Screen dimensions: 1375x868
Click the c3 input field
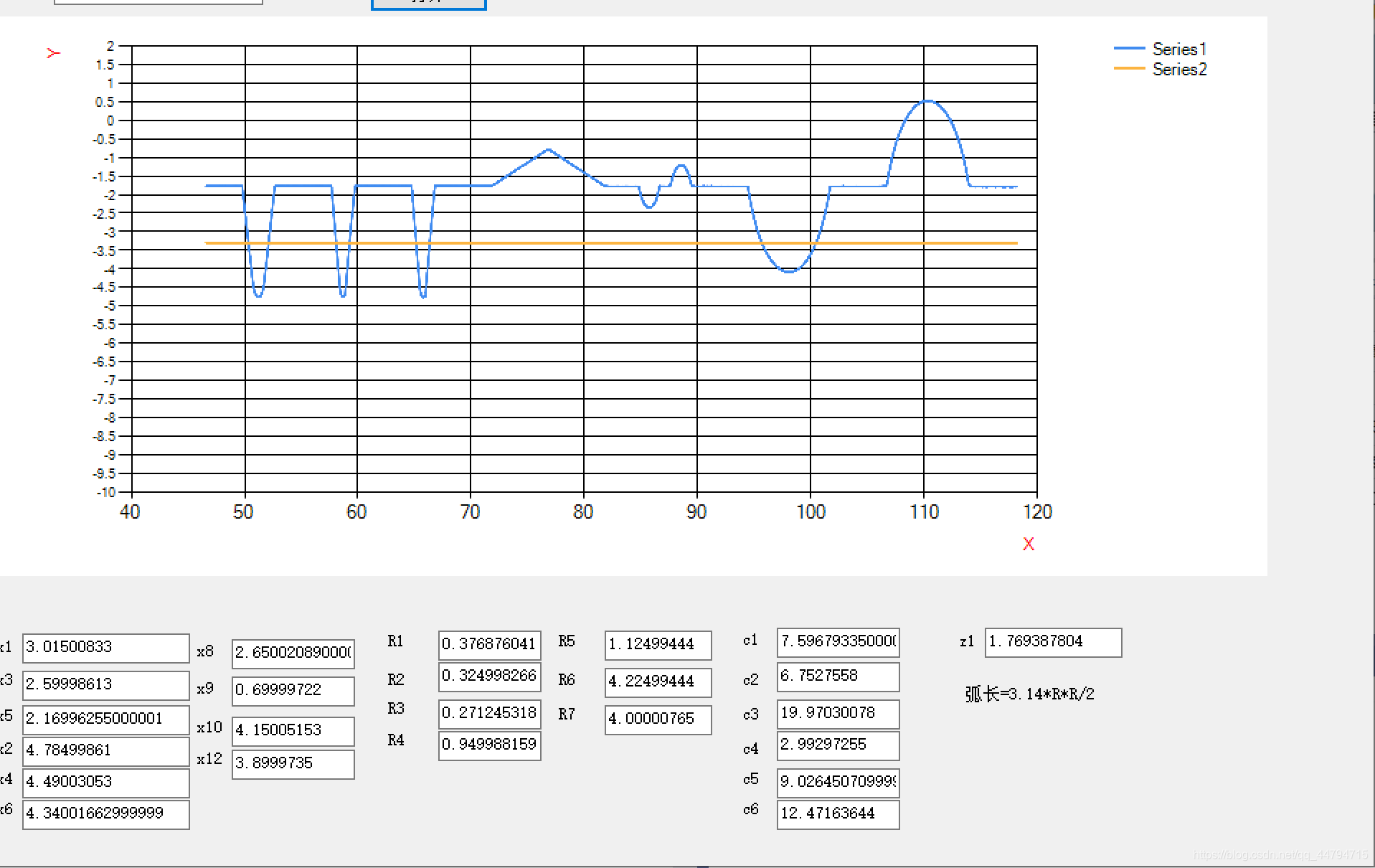click(838, 714)
